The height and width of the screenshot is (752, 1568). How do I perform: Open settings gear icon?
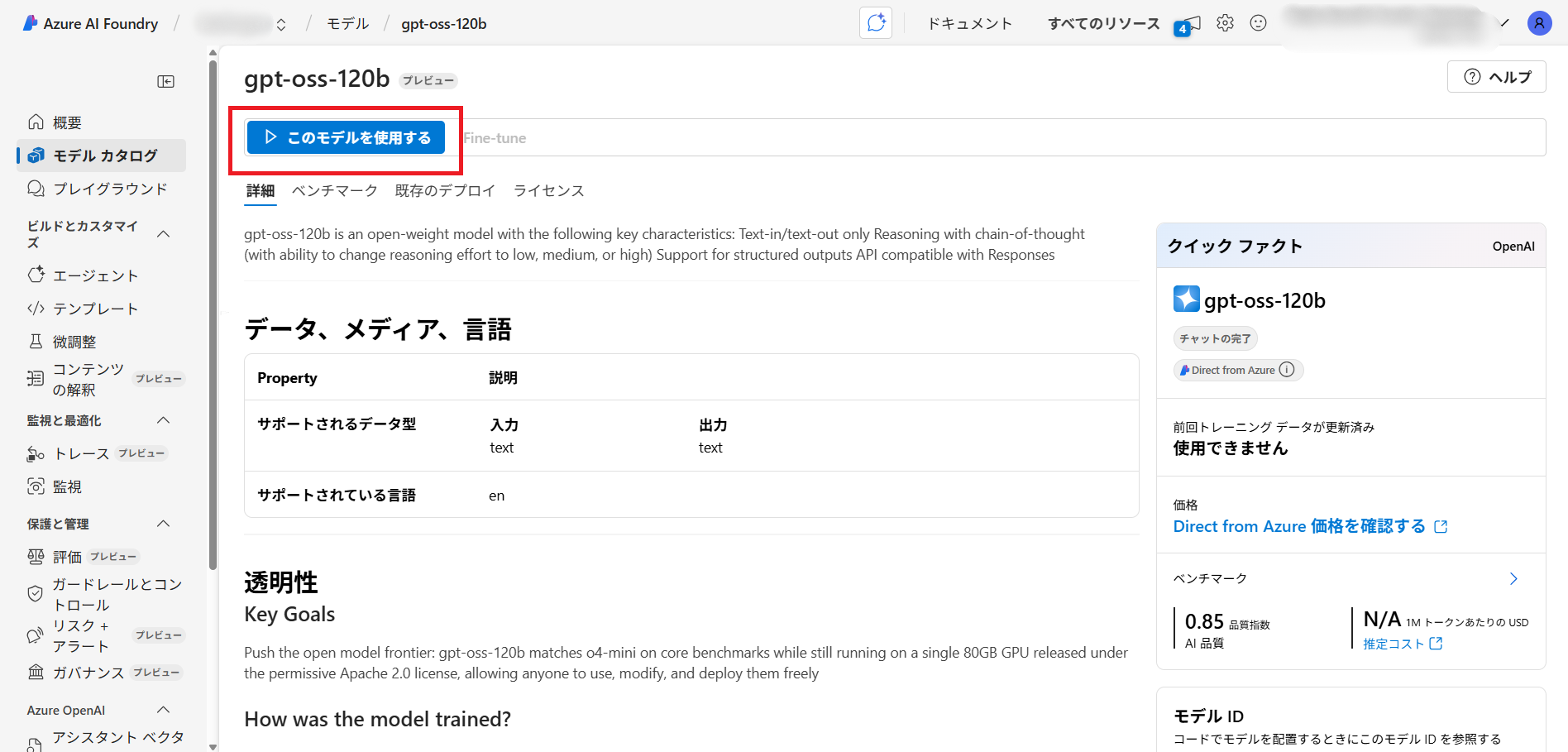[1225, 23]
